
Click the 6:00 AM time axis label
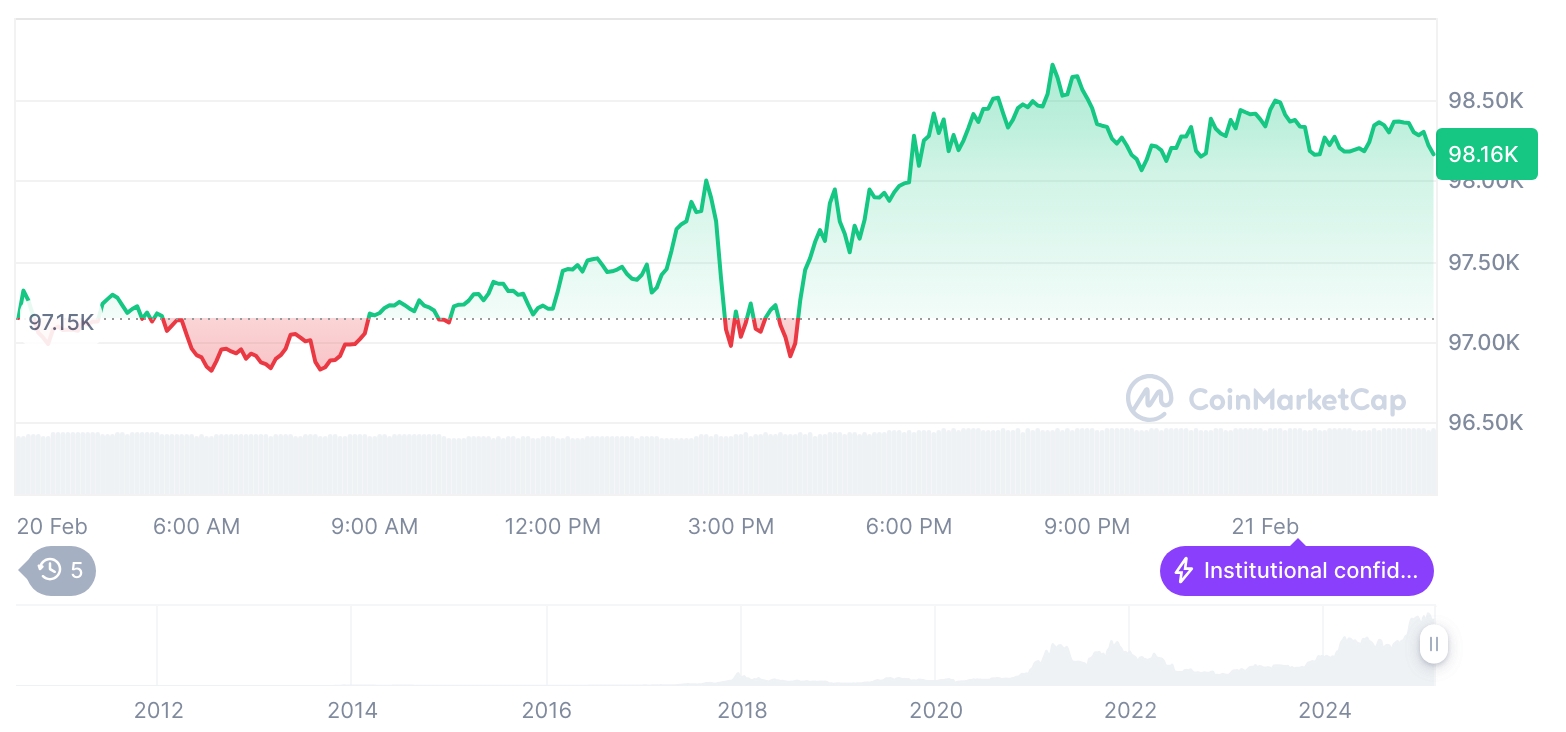pyautogui.click(x=197, y=526)
